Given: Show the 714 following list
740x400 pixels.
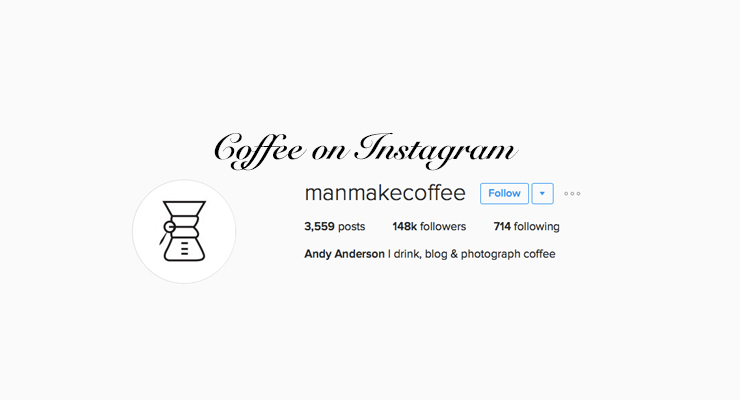Looking at the screenshot, I should (x=527, y=226).
